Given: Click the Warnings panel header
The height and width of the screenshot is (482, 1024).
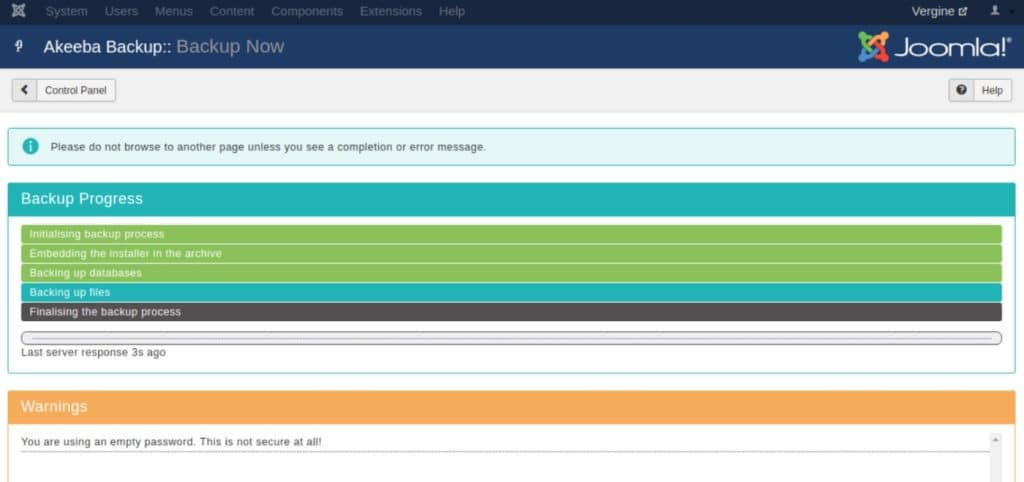Looking at the screenshot, I should tap(511, 407).
